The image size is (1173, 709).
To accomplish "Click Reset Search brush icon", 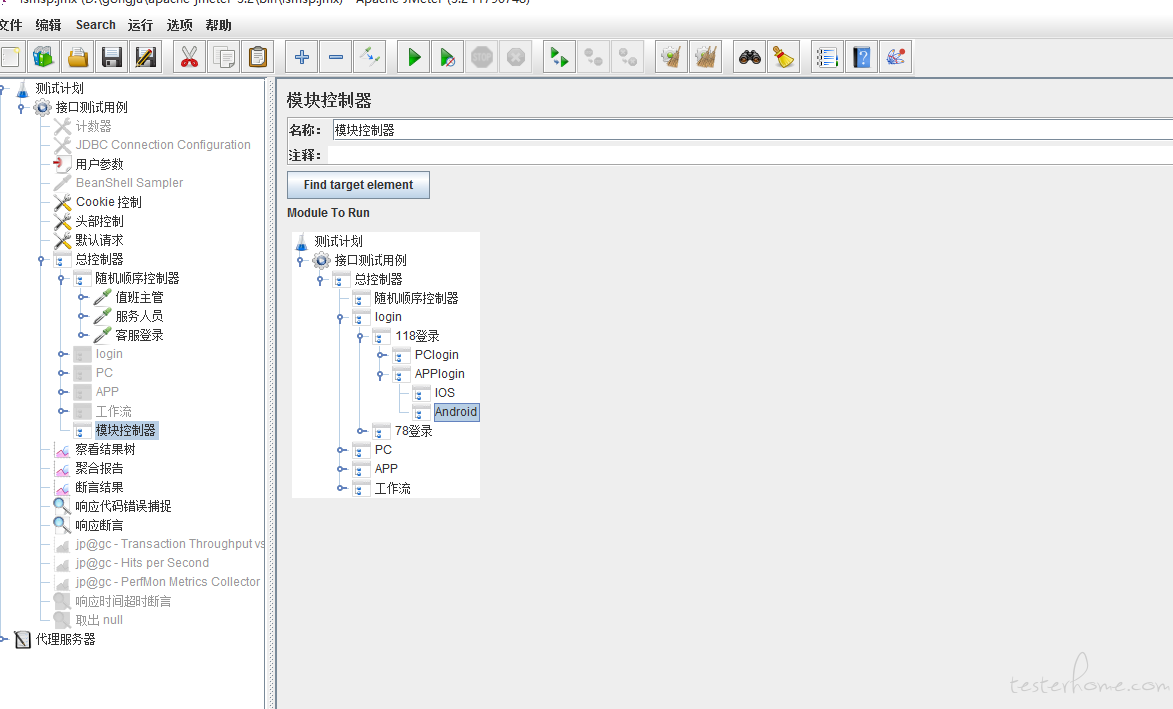I will tap(783, 57).
